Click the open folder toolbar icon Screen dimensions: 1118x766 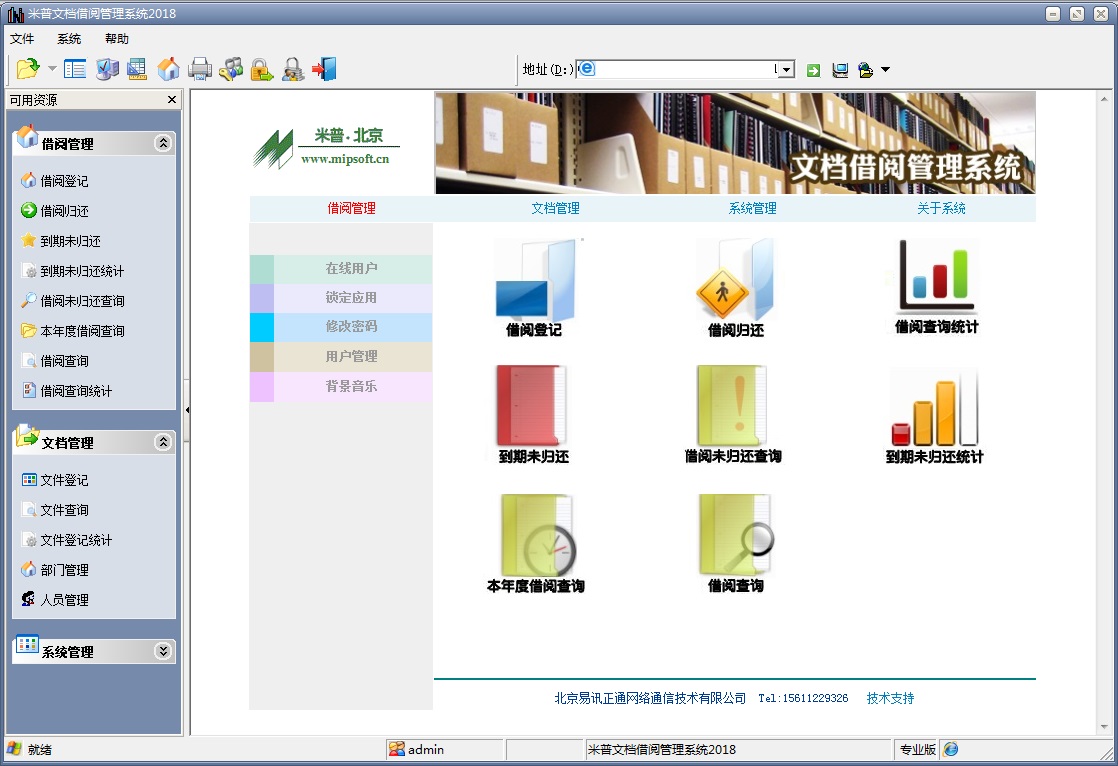tap(28, 69)
